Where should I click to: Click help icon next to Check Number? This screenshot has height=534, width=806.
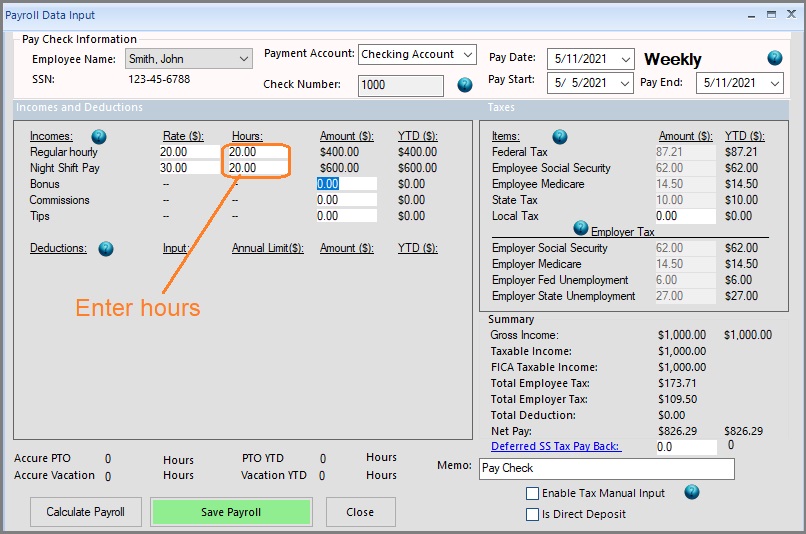[465, 85]
